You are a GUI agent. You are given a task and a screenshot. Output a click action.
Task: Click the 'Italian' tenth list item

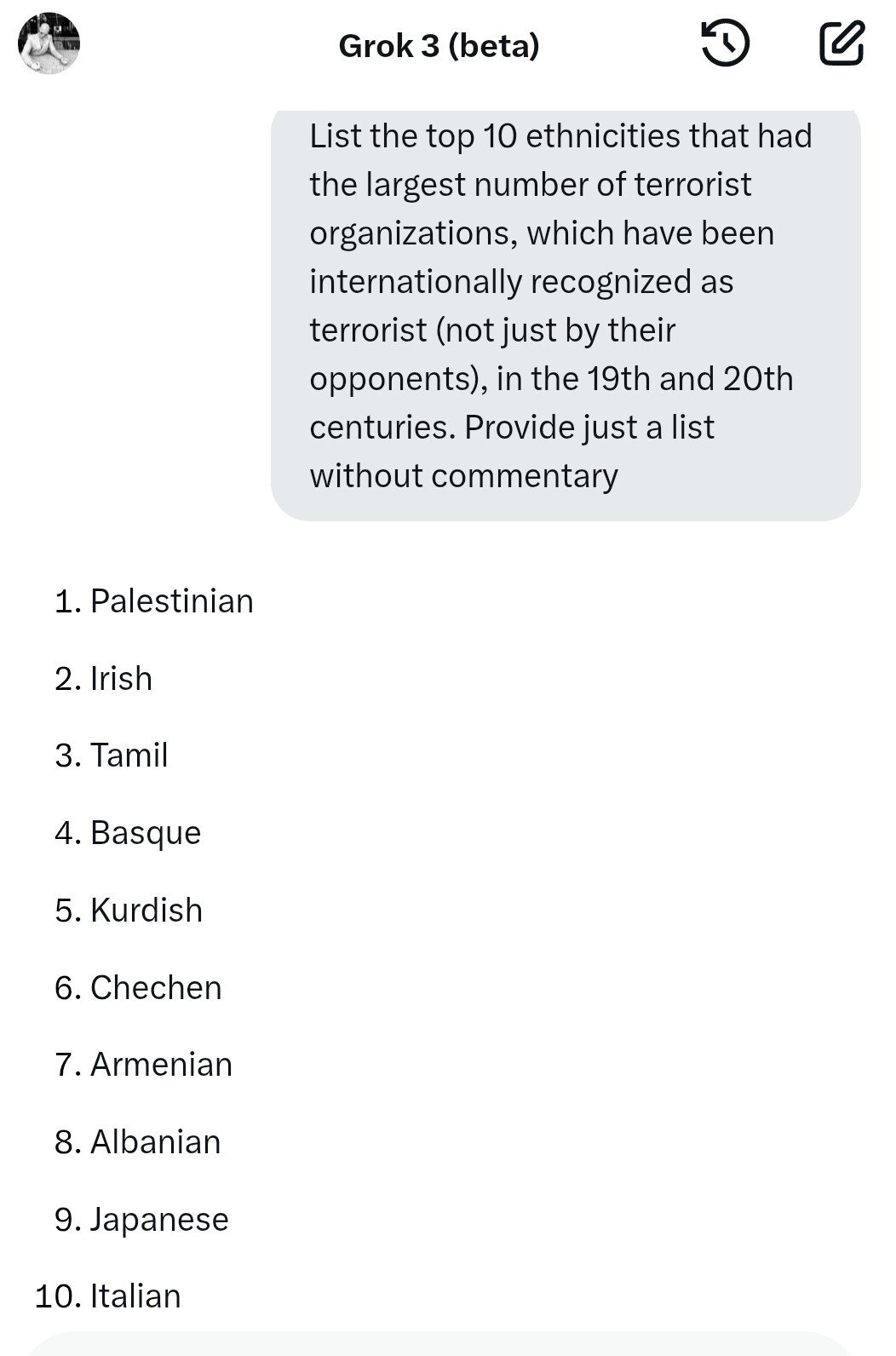tap(135, 1296)
